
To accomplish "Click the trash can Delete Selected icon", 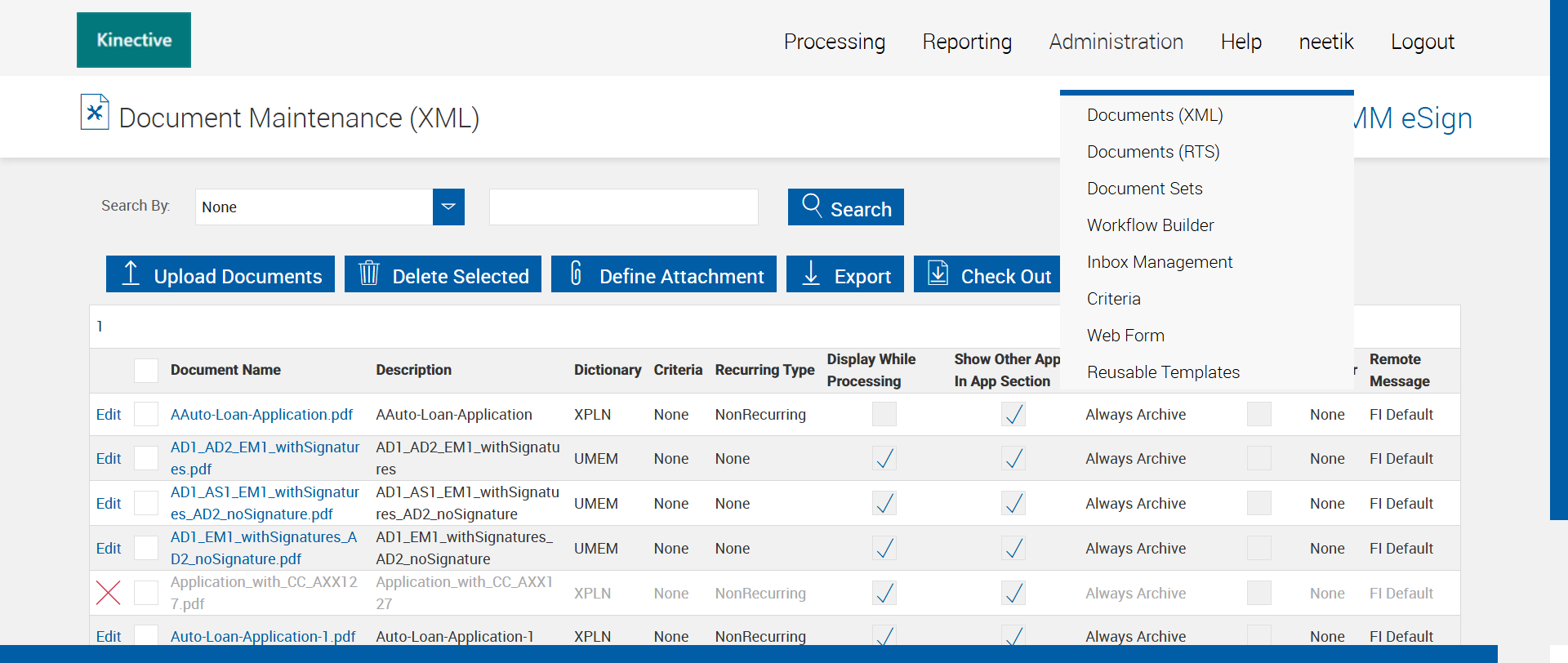I will coord(369,274).
